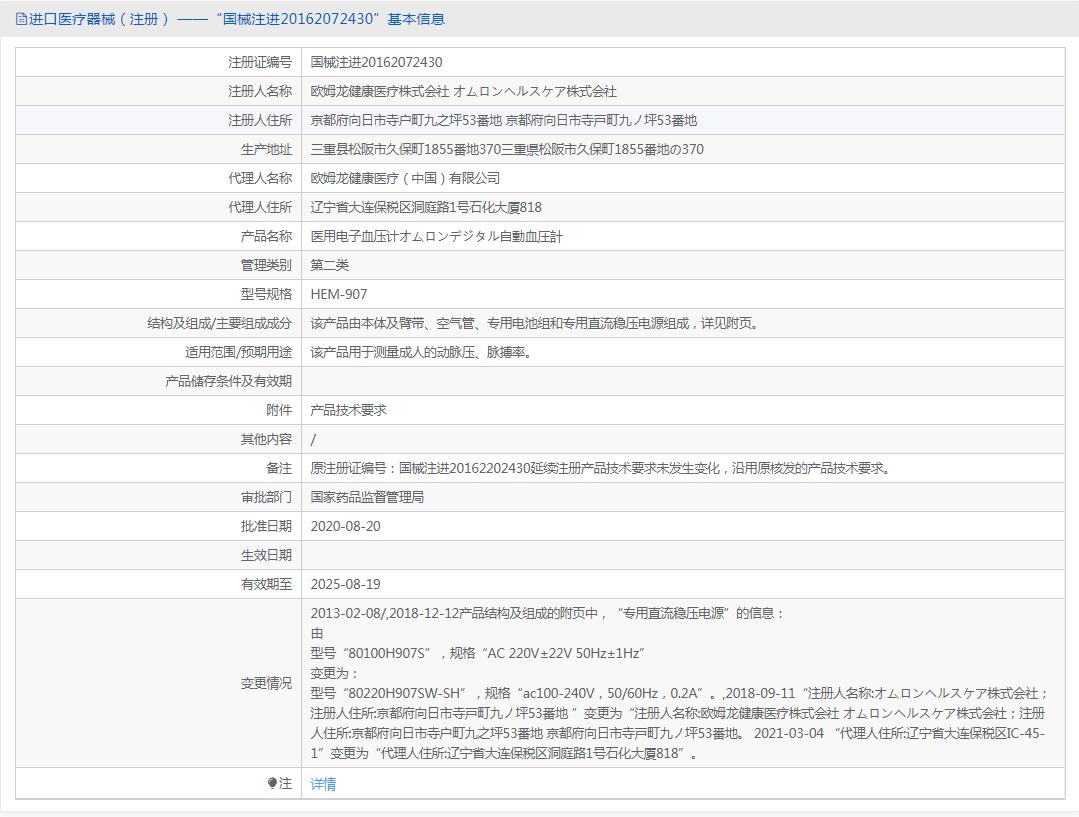This screenshot has height=817, width=1079.
Task: Click the 有效期至 label
Action: coord(266,584)
